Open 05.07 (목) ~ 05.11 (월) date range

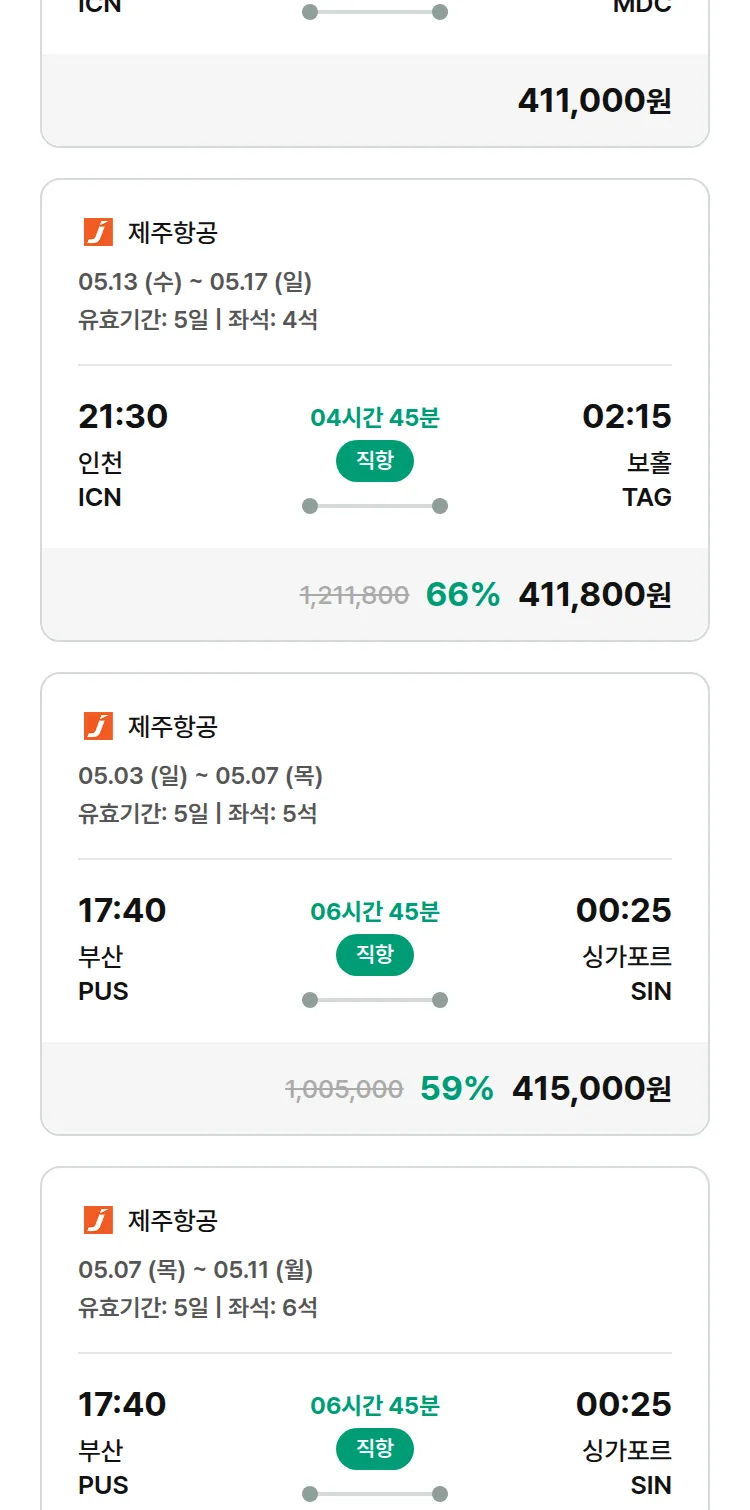point(195,1270)
